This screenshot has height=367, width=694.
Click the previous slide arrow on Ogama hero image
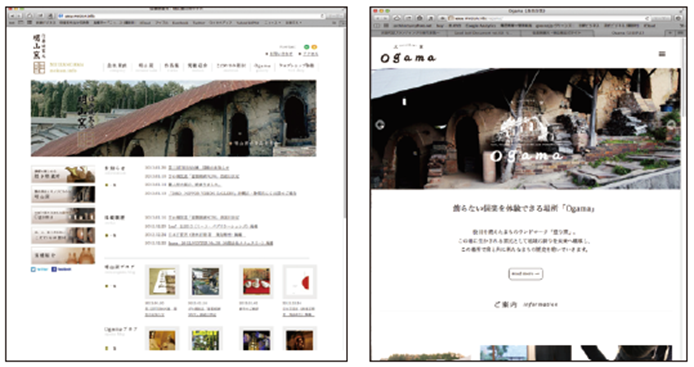pyautogui.click(x=380, y=125)
